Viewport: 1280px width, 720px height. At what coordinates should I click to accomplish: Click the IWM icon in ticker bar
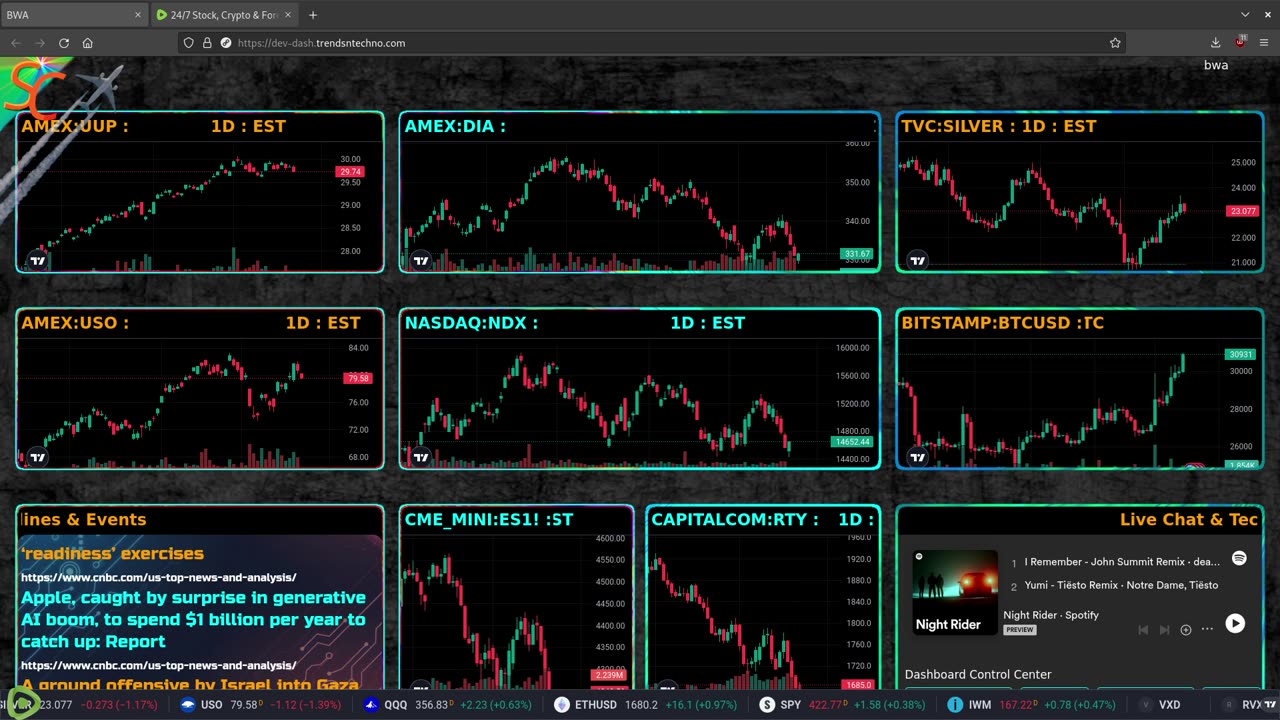957,705
